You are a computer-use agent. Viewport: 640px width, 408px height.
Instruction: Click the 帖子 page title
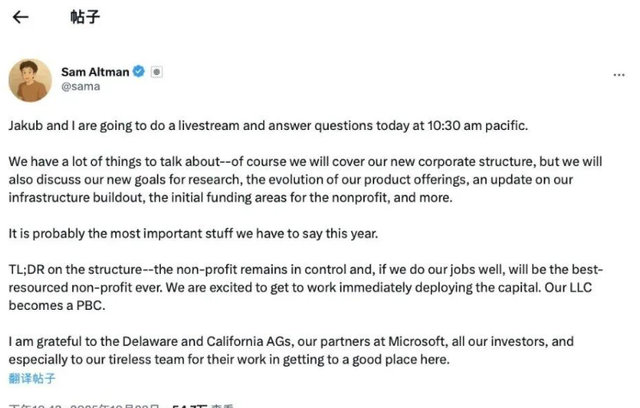(x=85, y=18)
